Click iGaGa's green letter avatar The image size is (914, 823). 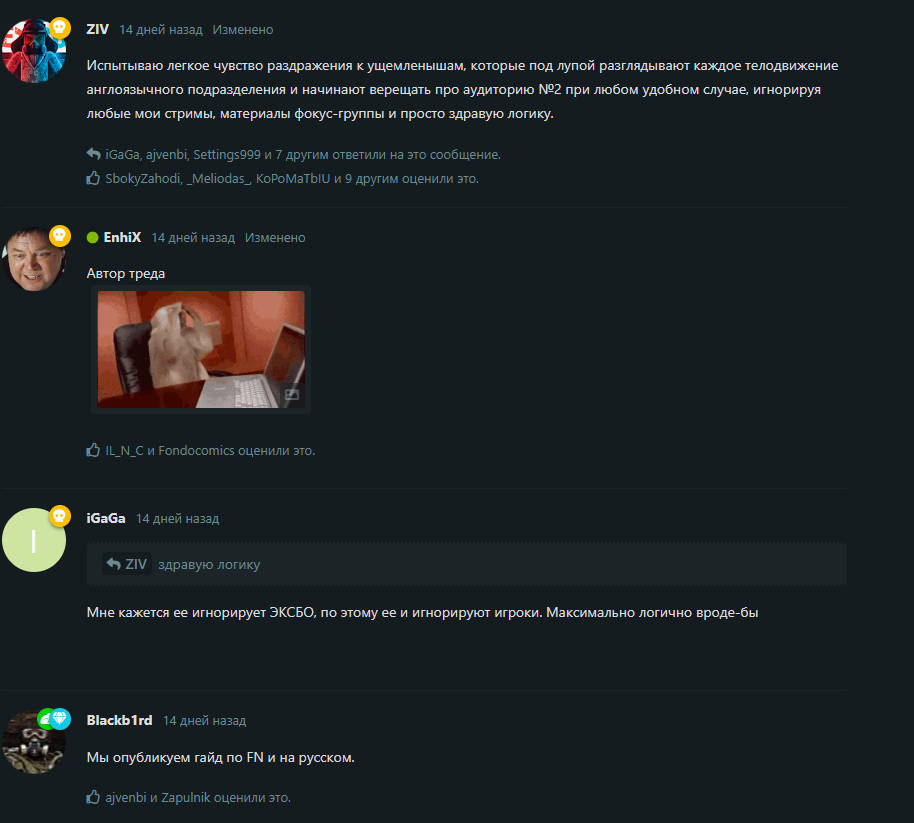coord(34,540)
